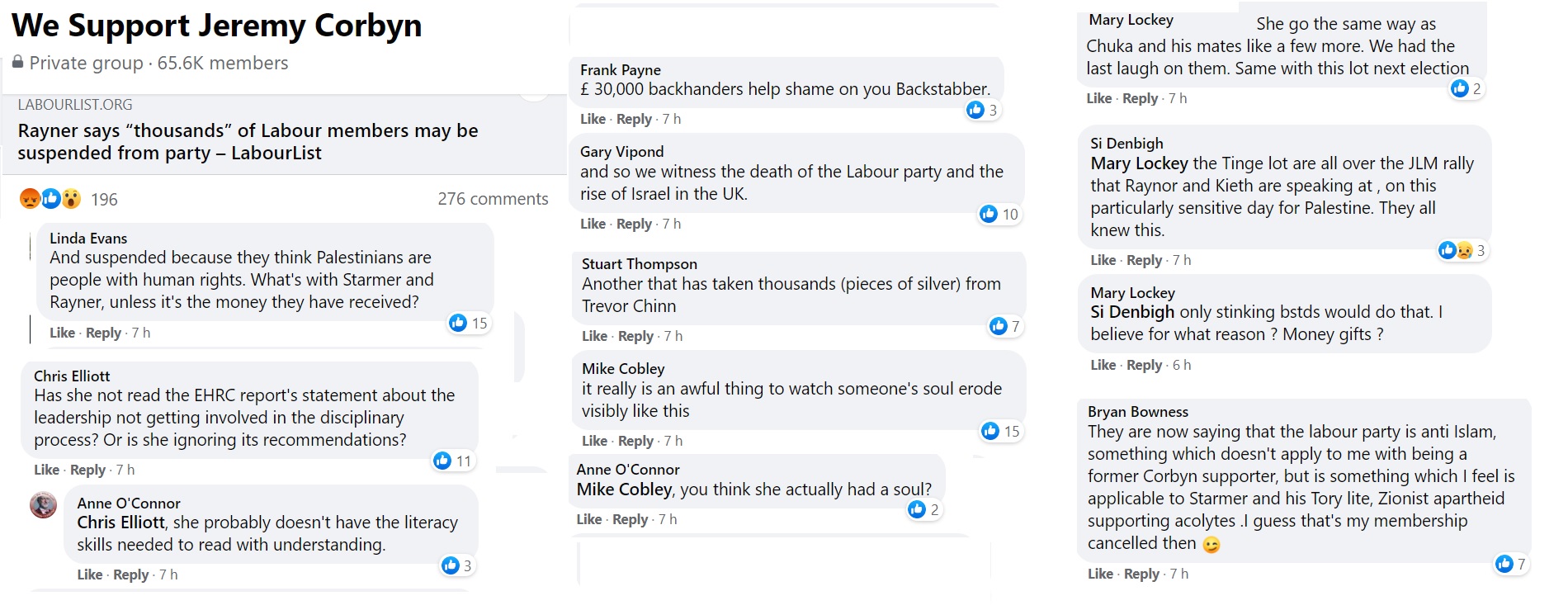Click the like reaction icon on Gary Vipond's comment
The image size is (1568, 610).
click(x=989, y=215)
